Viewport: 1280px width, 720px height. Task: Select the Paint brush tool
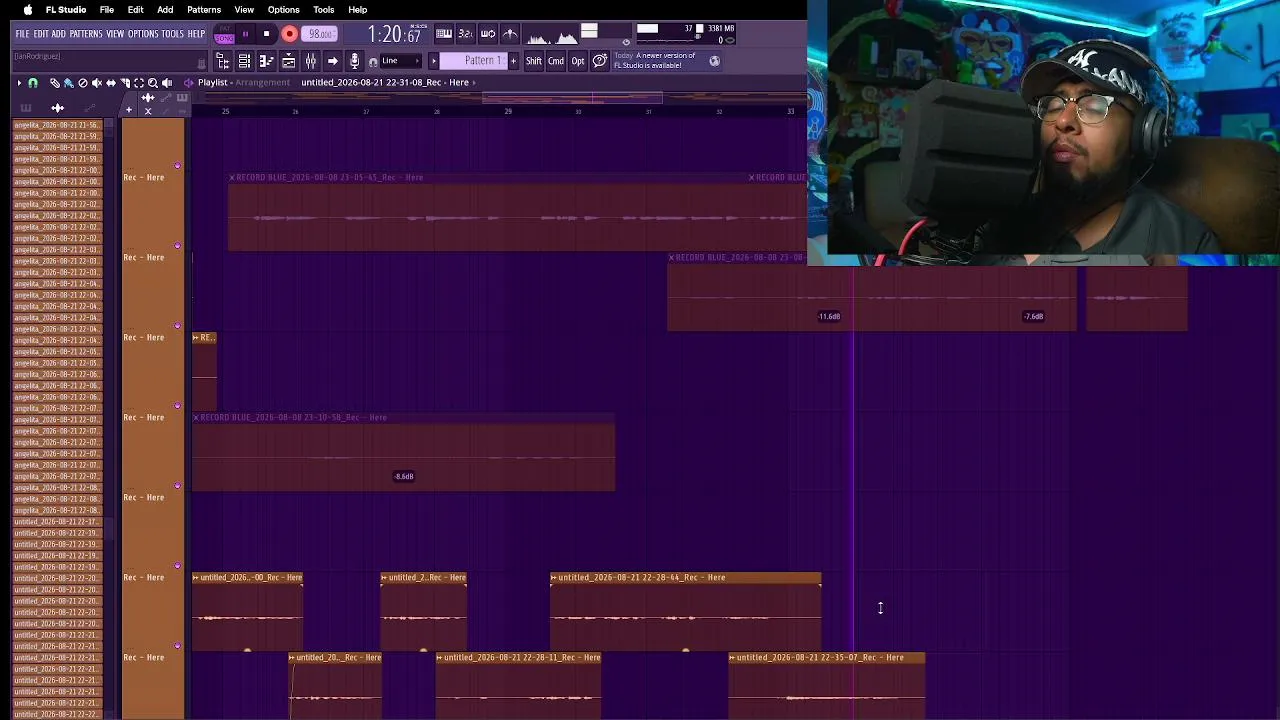(69, 83)
